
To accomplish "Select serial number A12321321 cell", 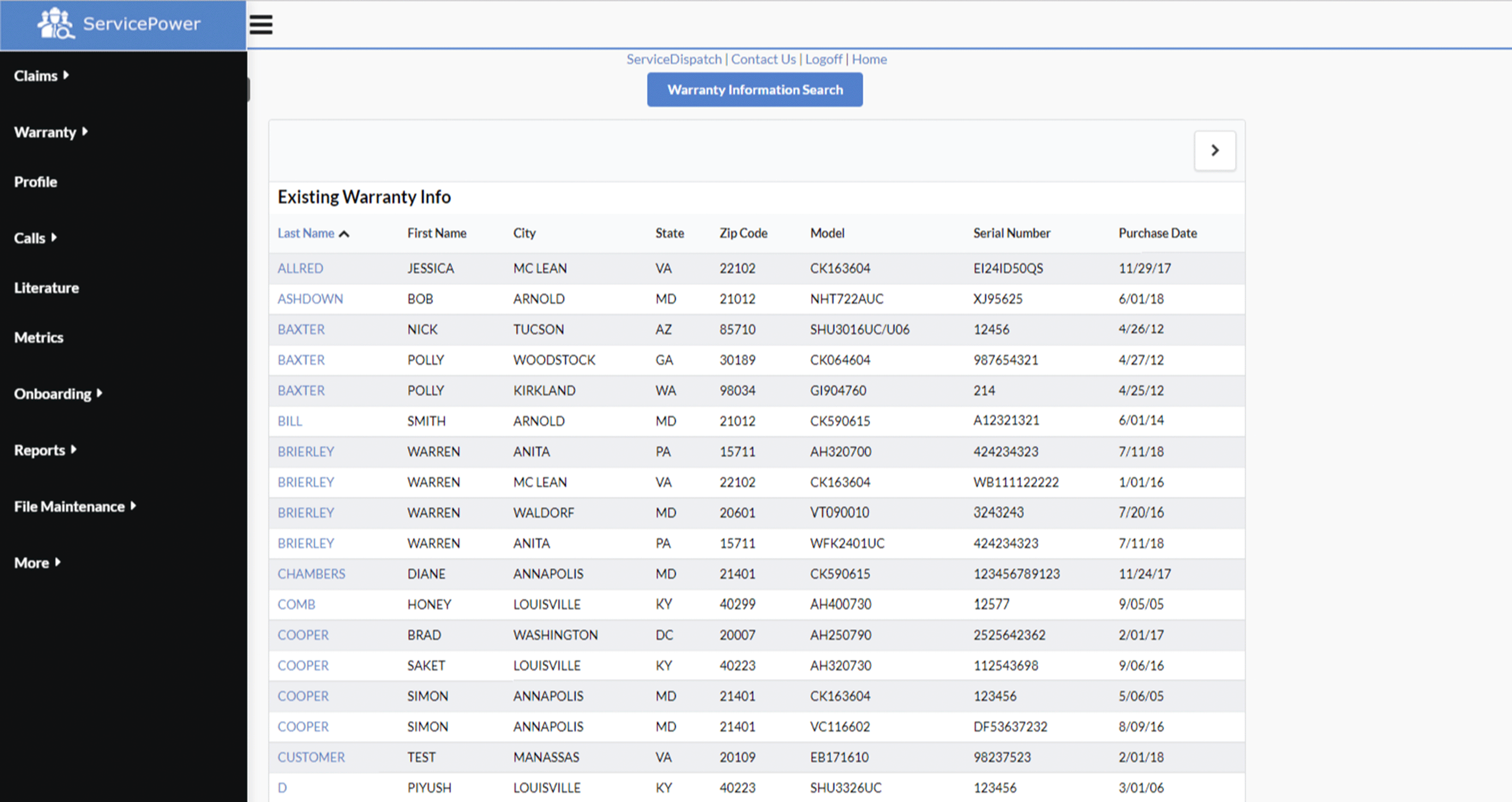I will click(1006, 420).
